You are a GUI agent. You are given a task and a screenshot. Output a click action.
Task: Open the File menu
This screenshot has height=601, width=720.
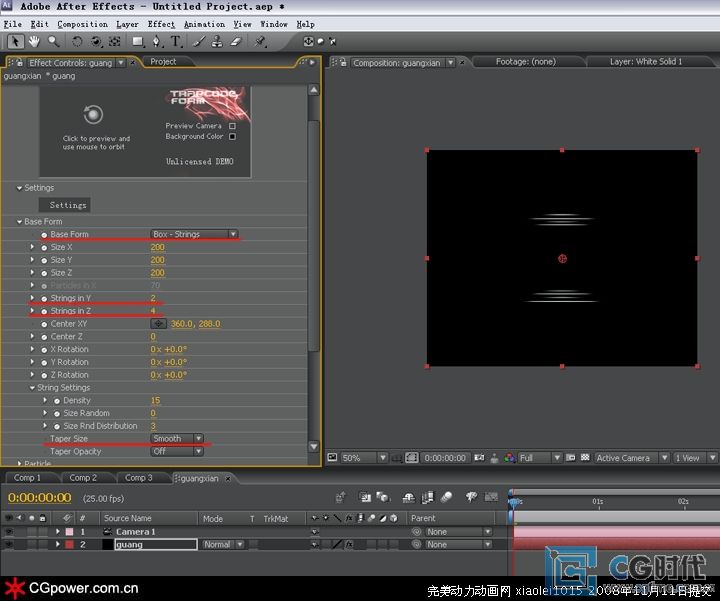click(12, 24)
